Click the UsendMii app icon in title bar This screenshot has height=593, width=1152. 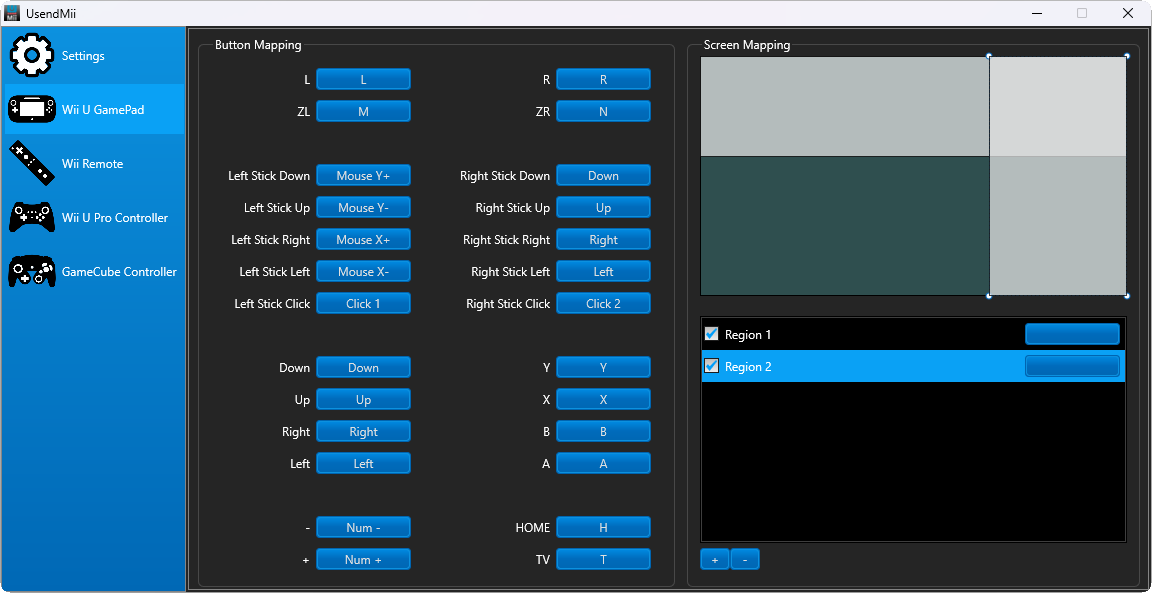click(x=12, y=12)
